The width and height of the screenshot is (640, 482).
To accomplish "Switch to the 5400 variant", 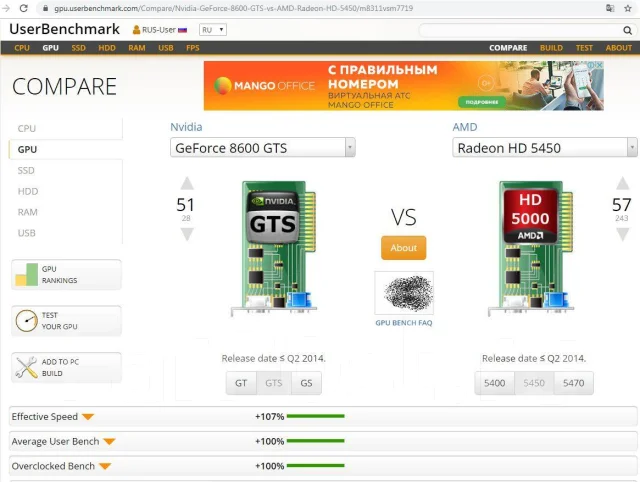I will [x=495, y=383].
